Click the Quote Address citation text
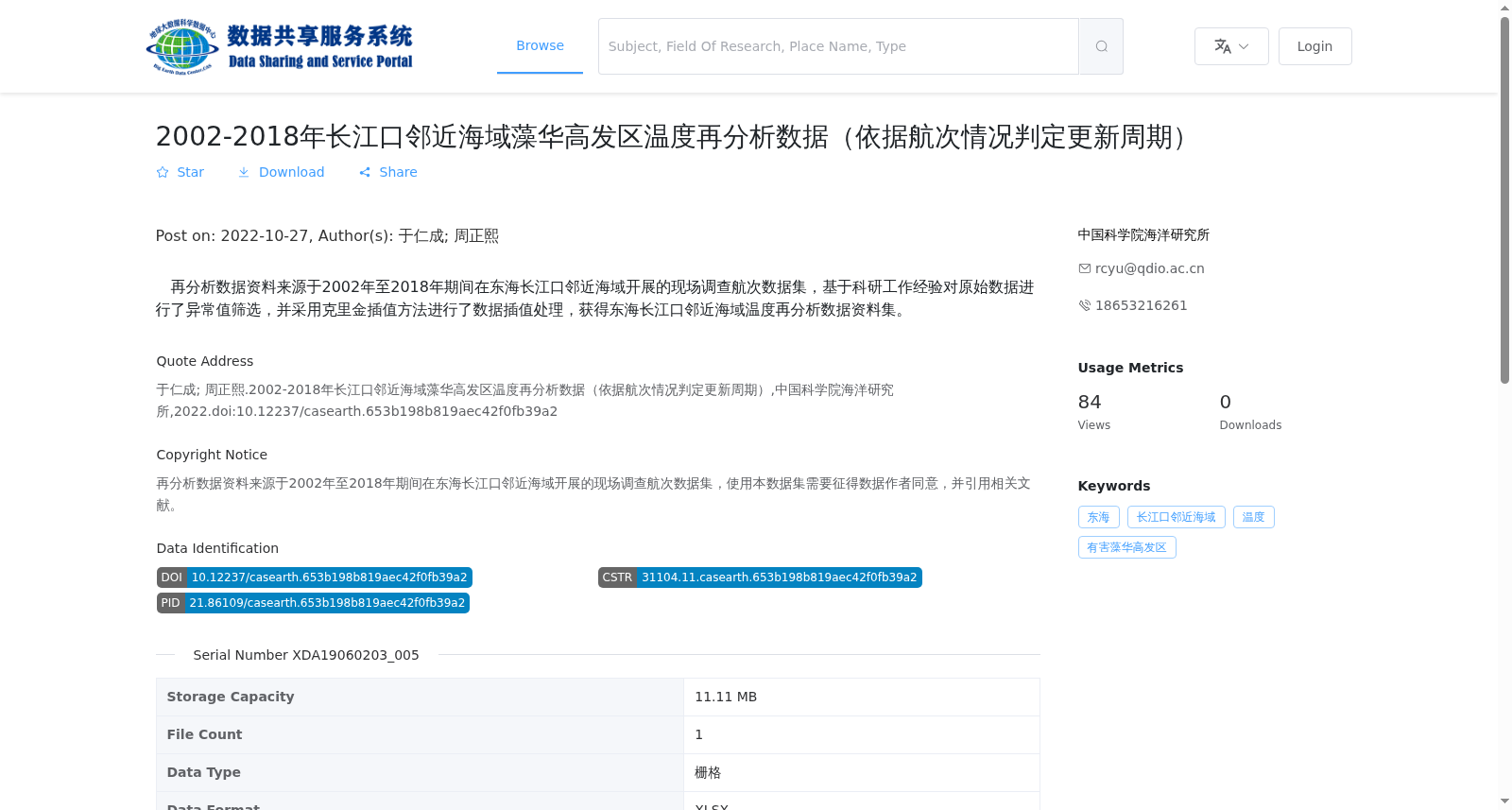The height and width of the screenshot is (810, 1512). point(524,401)
